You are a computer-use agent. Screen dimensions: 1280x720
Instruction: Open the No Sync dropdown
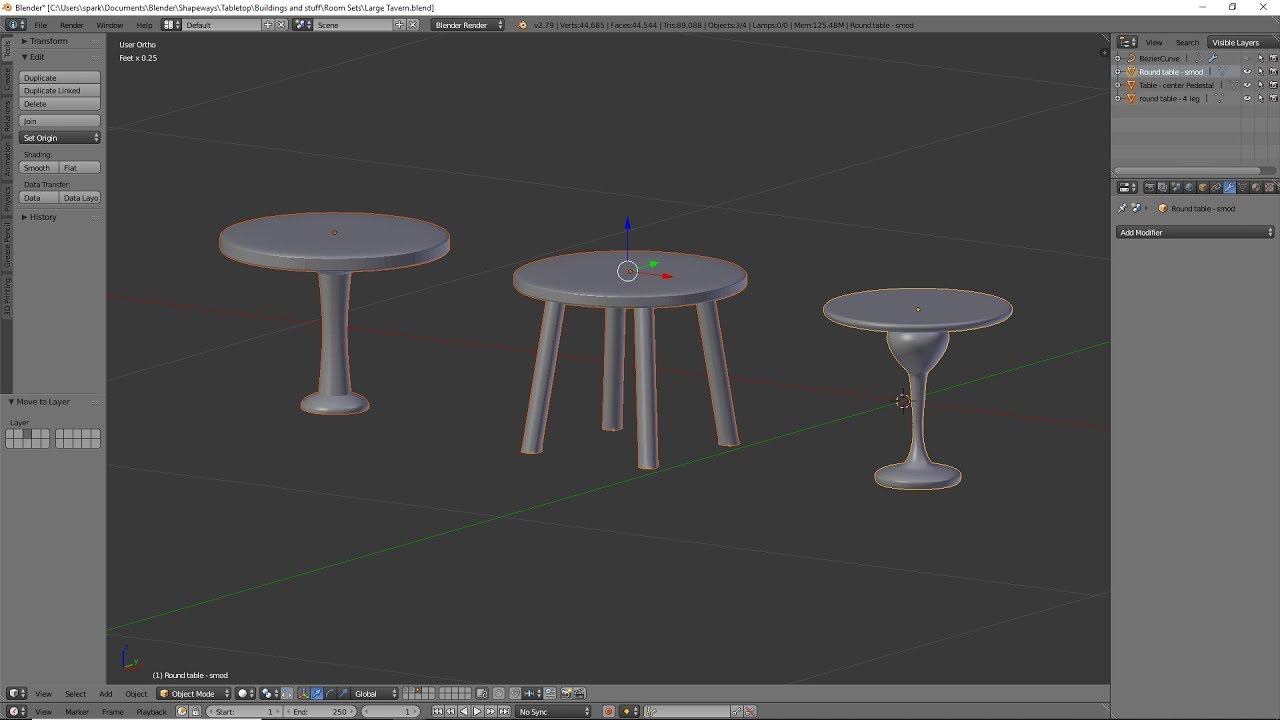click(x=553, y=711)
